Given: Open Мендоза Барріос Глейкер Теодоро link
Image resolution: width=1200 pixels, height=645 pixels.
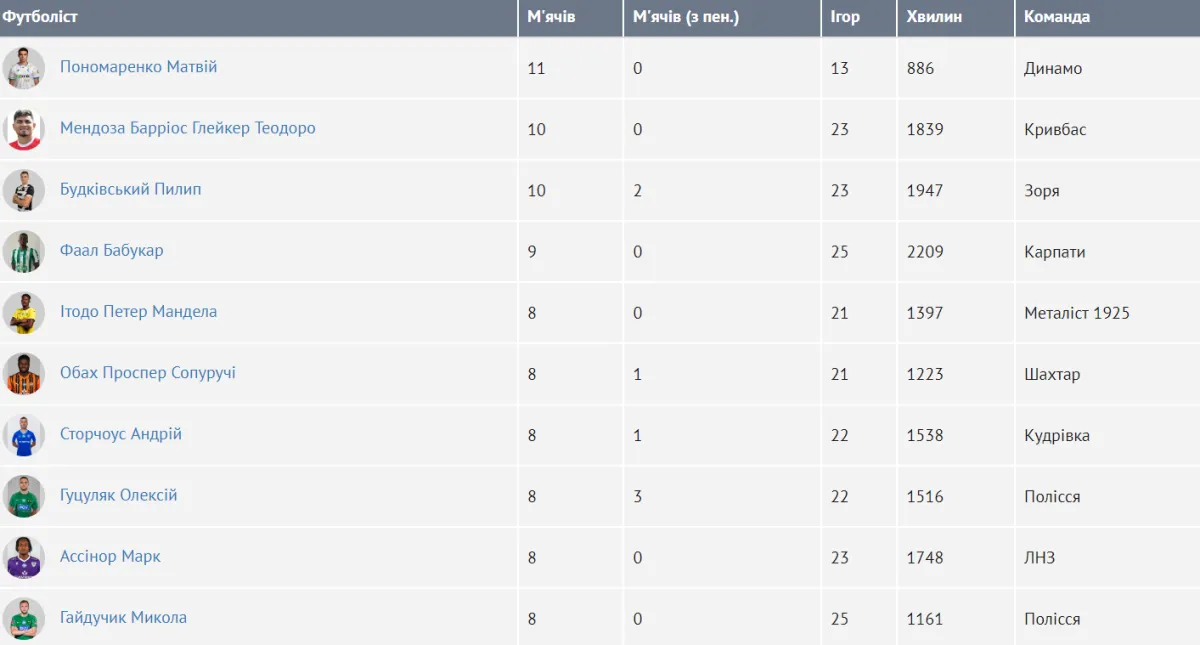Looking at the screenshot, I should pos(187,128).
